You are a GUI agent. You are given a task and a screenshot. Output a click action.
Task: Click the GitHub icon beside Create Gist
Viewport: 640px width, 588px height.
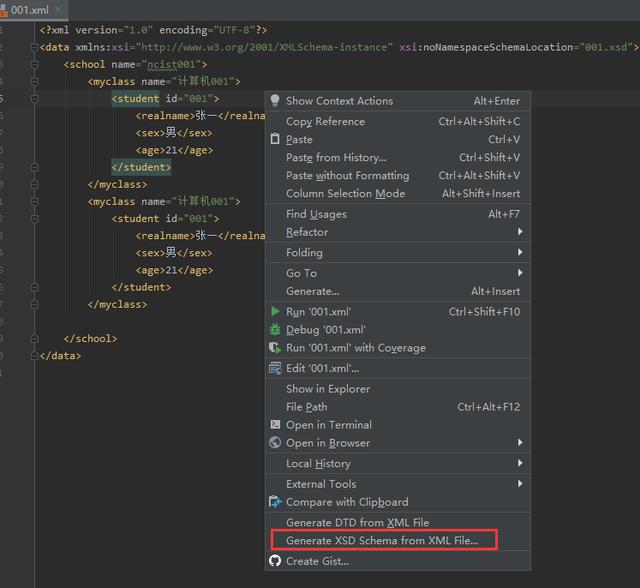275,561
